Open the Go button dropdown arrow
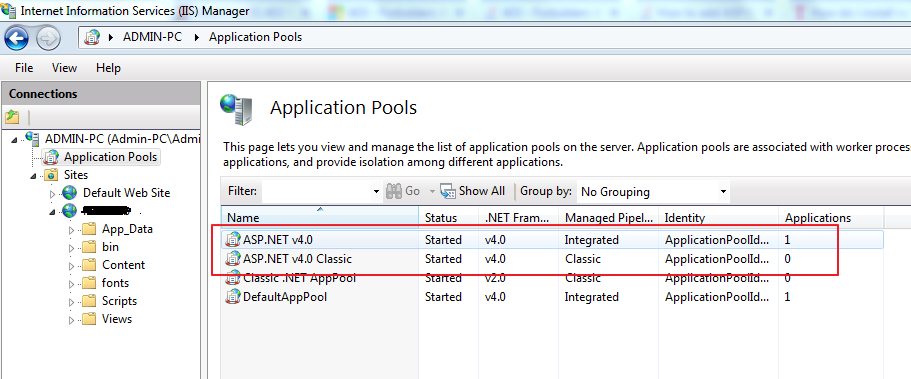Screen dimensions: 911x379 pyautogui.click(x=432, y=191)
